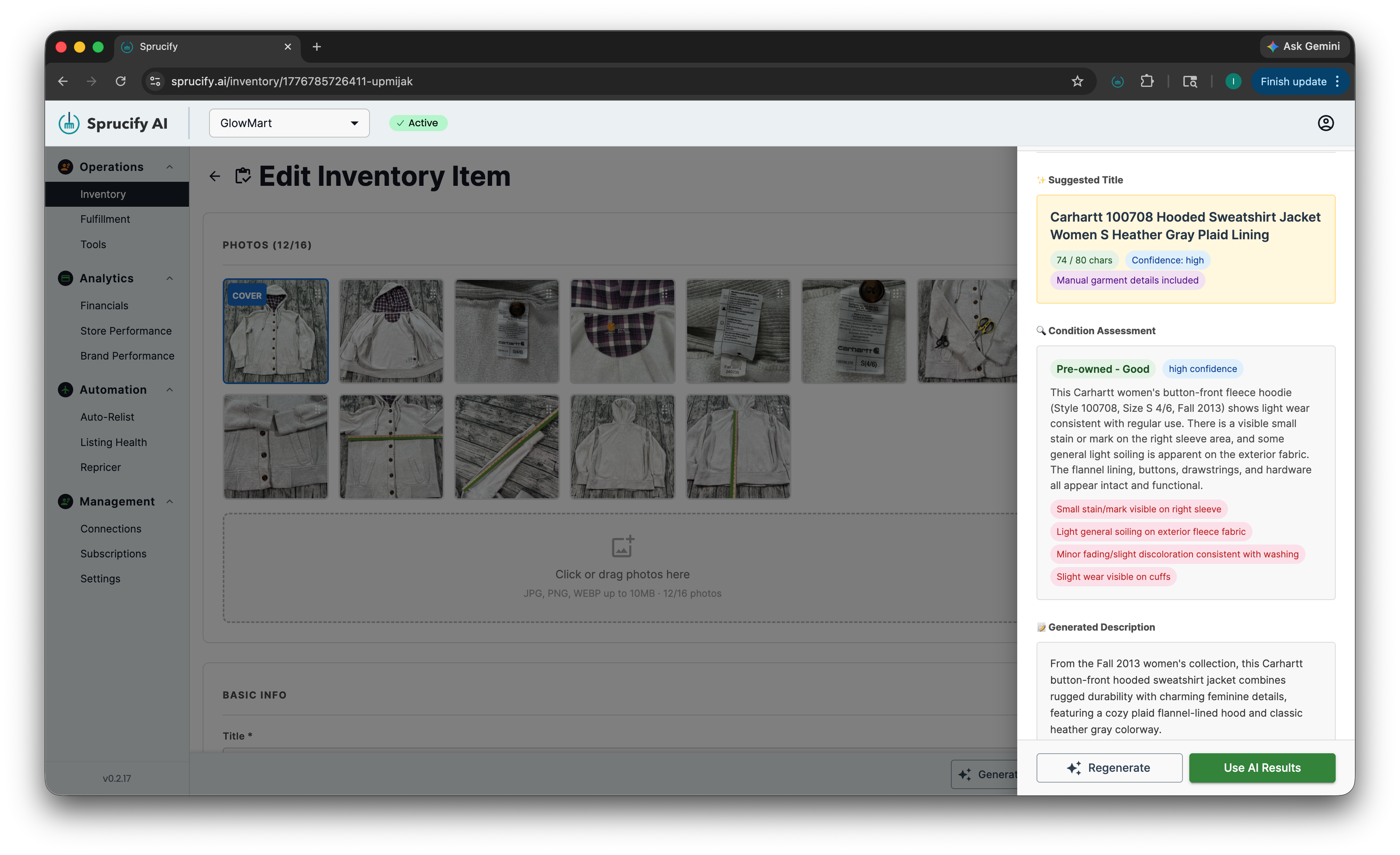1400x855 pixels.
Task: Click the tab search icon in the toolbar
Action: [1190, 81]
